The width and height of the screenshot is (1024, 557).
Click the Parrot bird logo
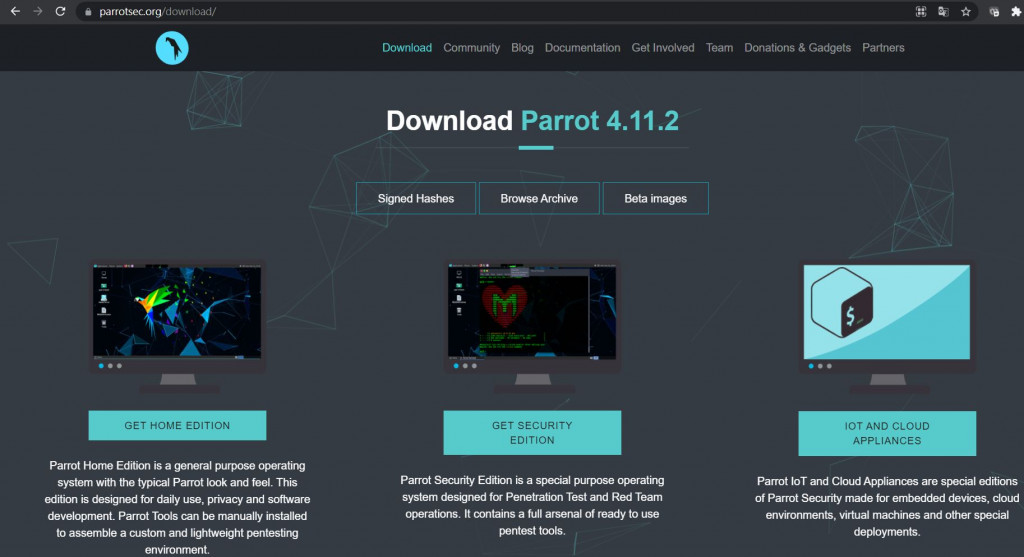click(172, 48)
